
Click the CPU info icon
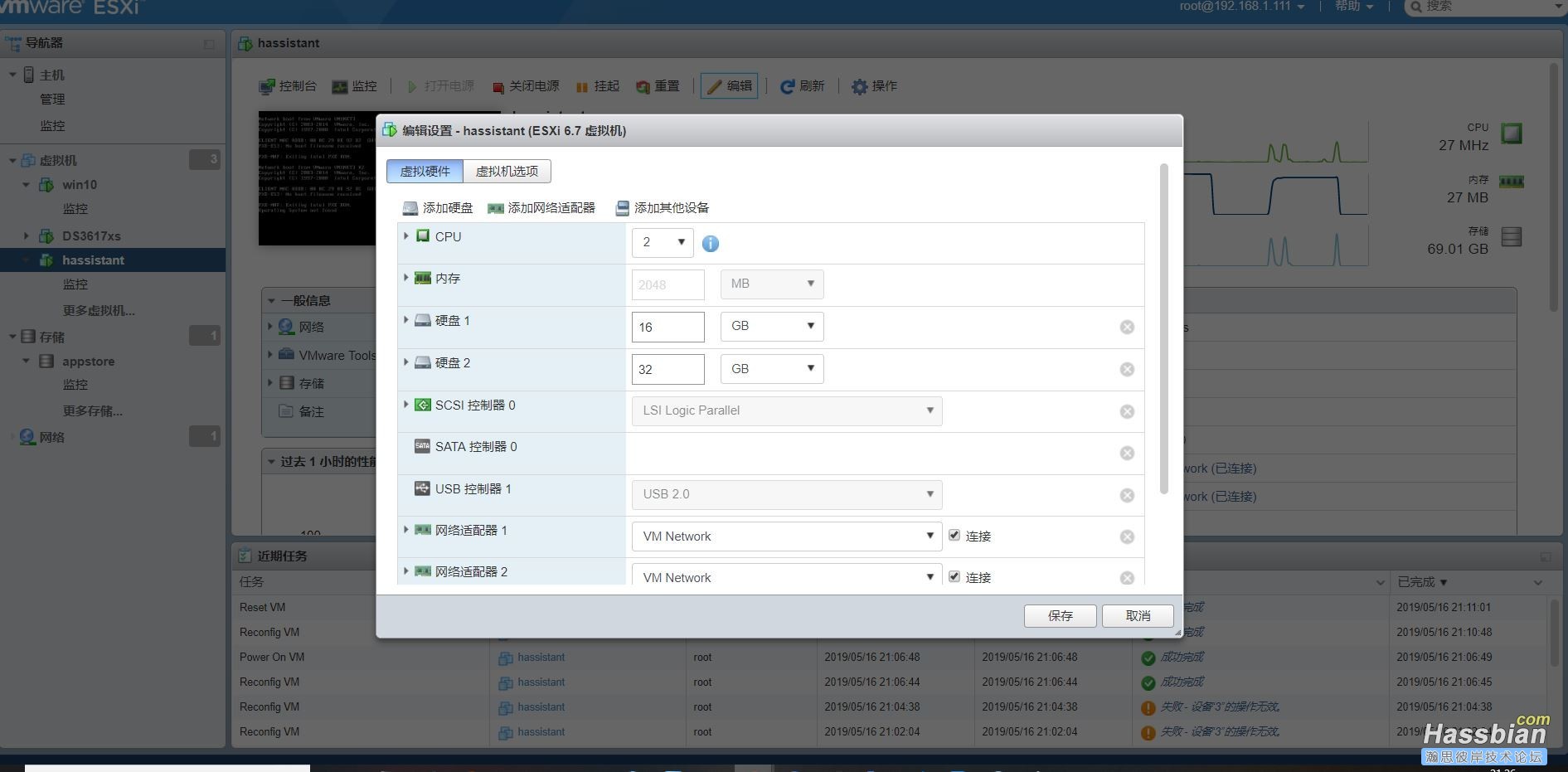click(711, 244)
